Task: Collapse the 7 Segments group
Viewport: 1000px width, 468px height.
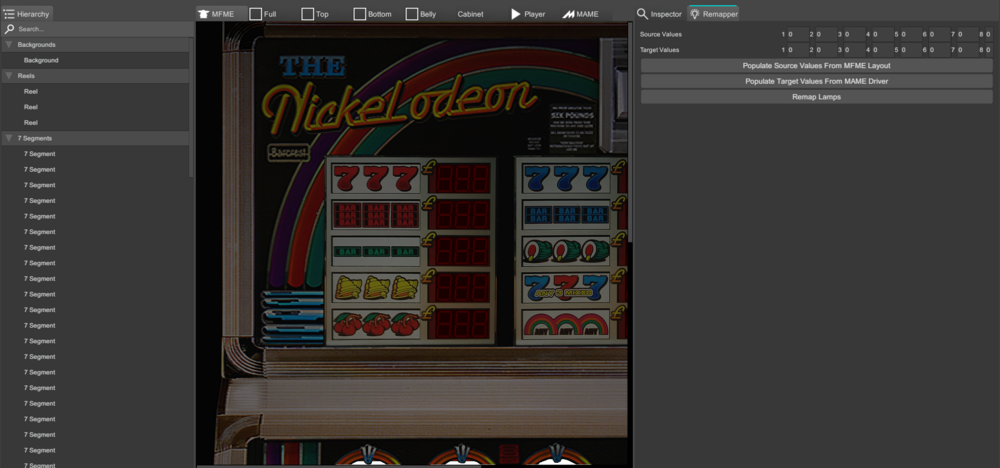Action: pyautogui.click(x=9, y=138)
